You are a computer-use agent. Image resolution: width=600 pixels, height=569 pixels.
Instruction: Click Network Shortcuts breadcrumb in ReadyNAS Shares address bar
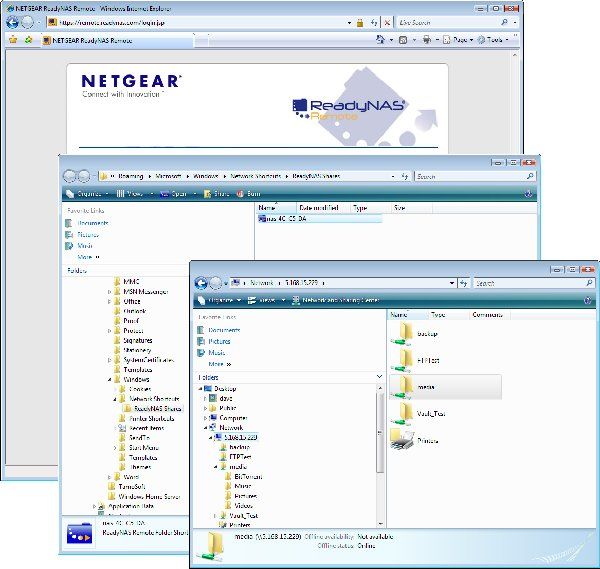click(256, 176)
